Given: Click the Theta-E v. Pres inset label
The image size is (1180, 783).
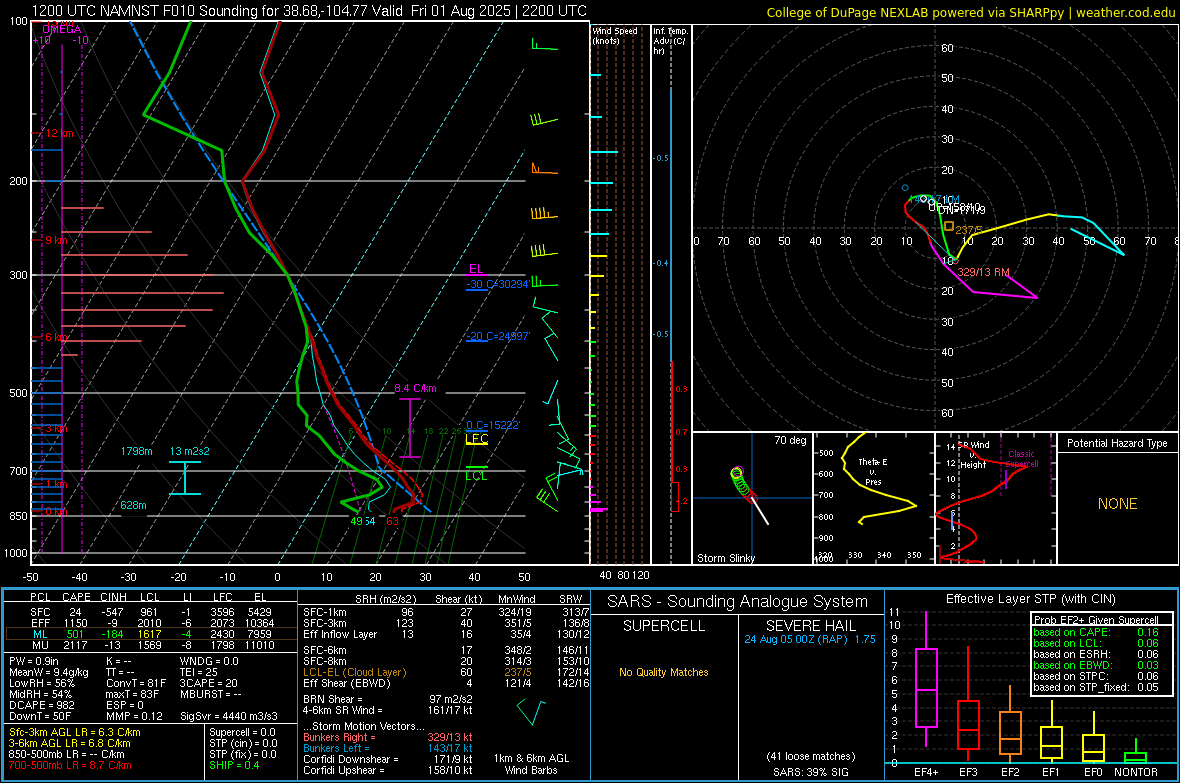Looking at the screenshot, I should tap(873, 471).
